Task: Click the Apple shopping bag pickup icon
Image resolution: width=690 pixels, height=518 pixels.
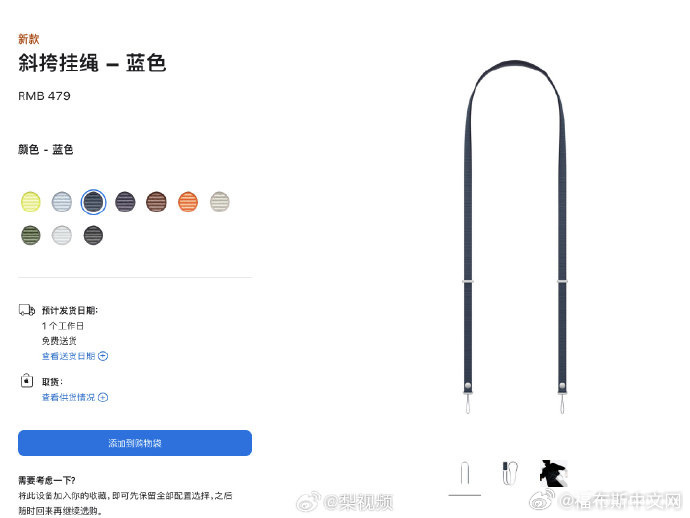Action: click(27, 380)
